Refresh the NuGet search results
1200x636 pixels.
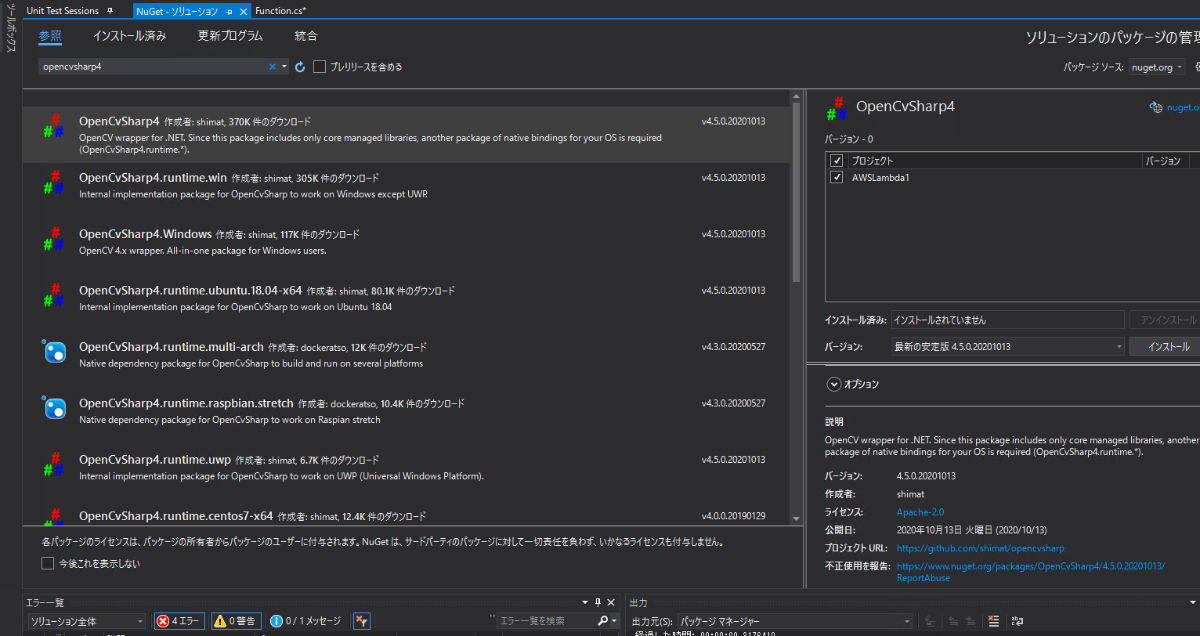300,66
